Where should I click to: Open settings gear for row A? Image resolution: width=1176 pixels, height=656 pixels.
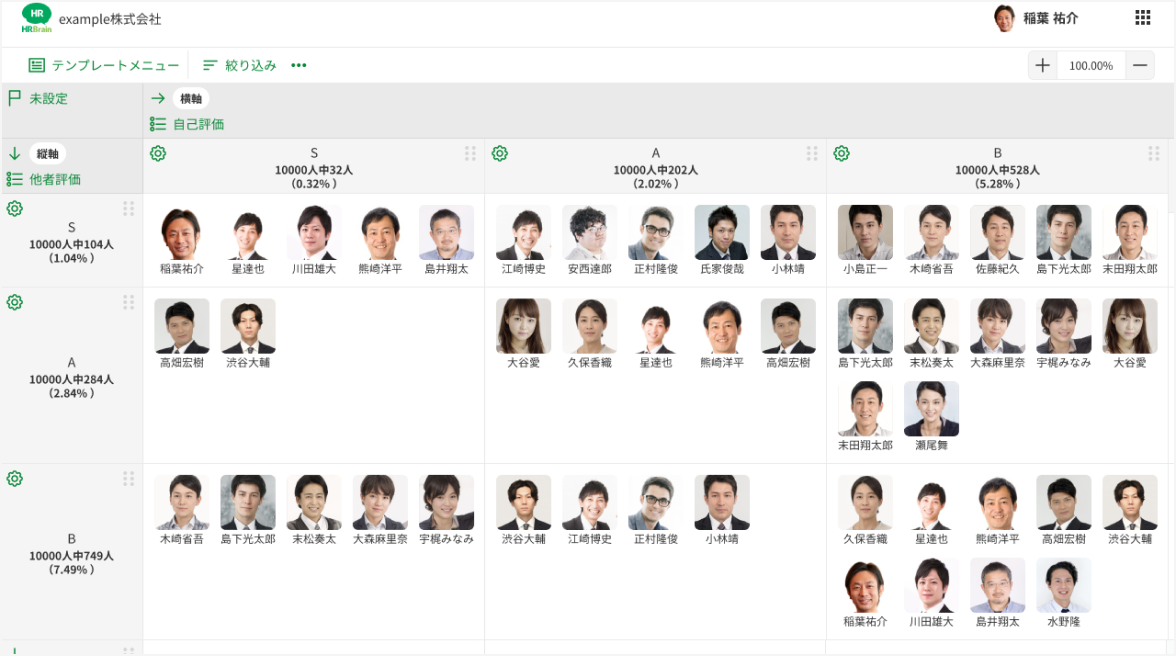click(x=14, y=302)
